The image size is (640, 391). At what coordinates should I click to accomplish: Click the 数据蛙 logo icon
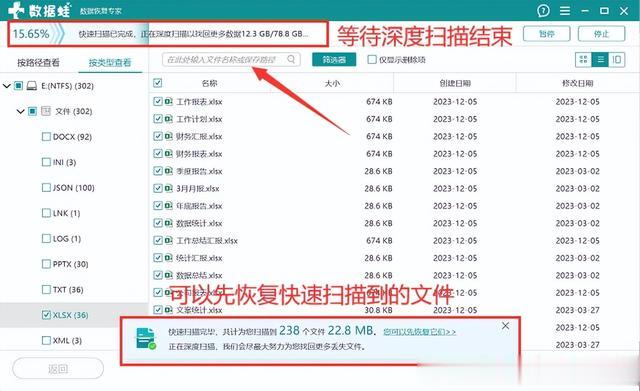click(16, 10)
